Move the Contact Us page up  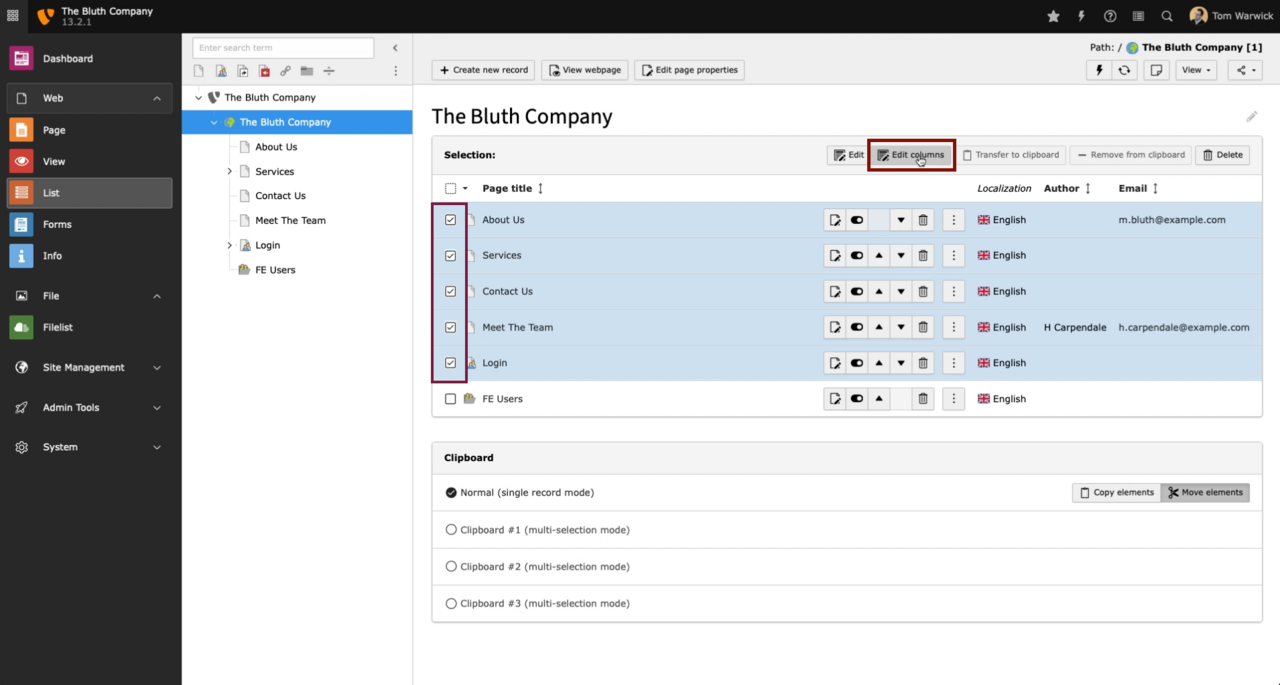879,292
